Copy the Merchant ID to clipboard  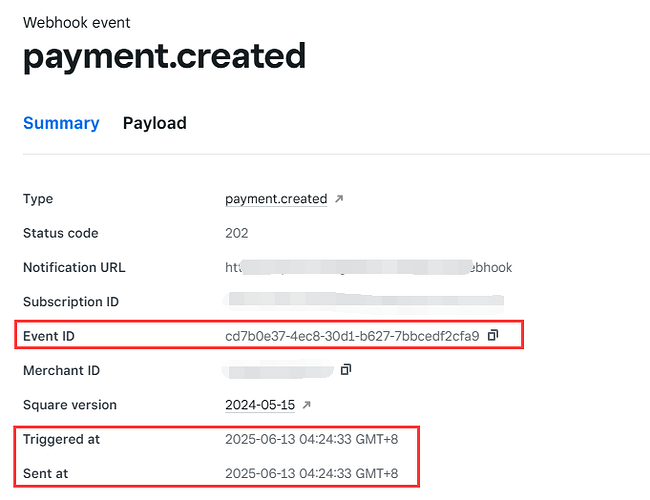pos(346,370)
